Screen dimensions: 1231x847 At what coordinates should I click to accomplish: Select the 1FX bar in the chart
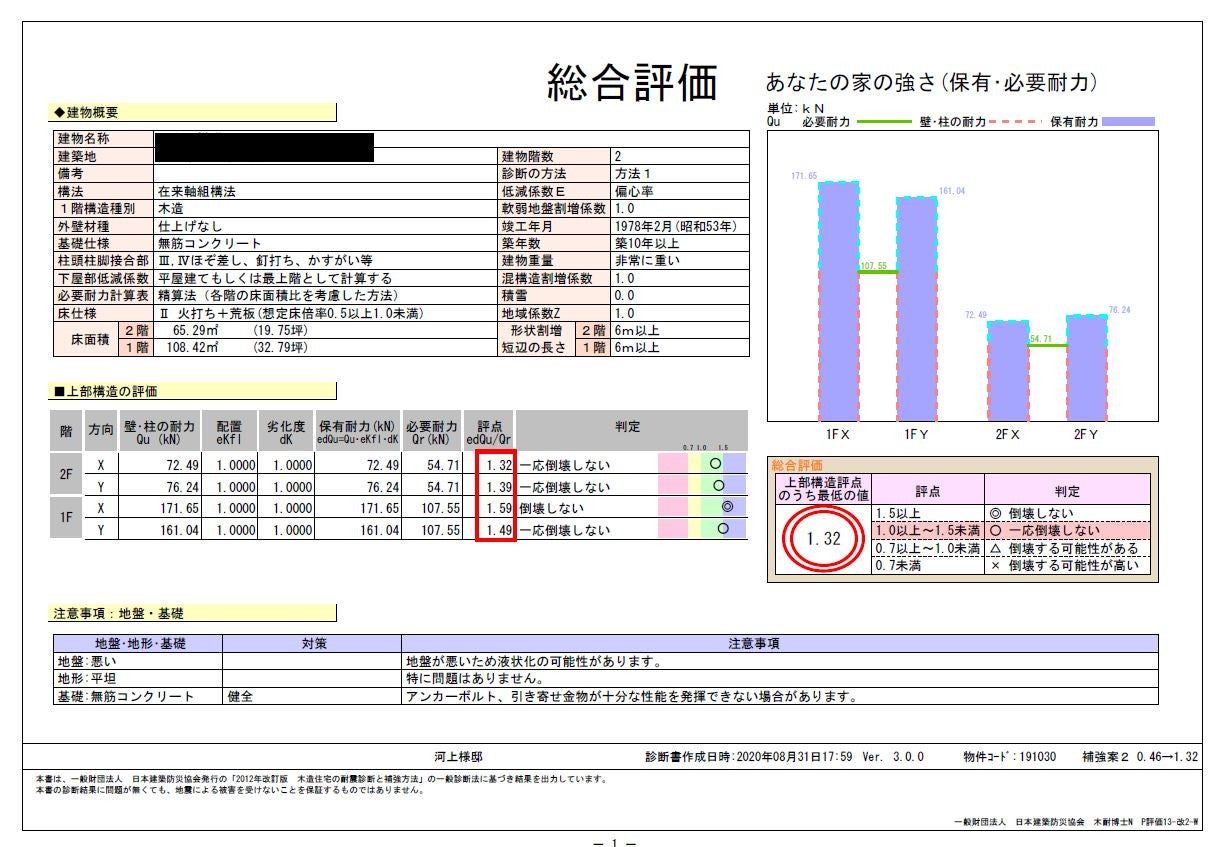coord(838,300)
